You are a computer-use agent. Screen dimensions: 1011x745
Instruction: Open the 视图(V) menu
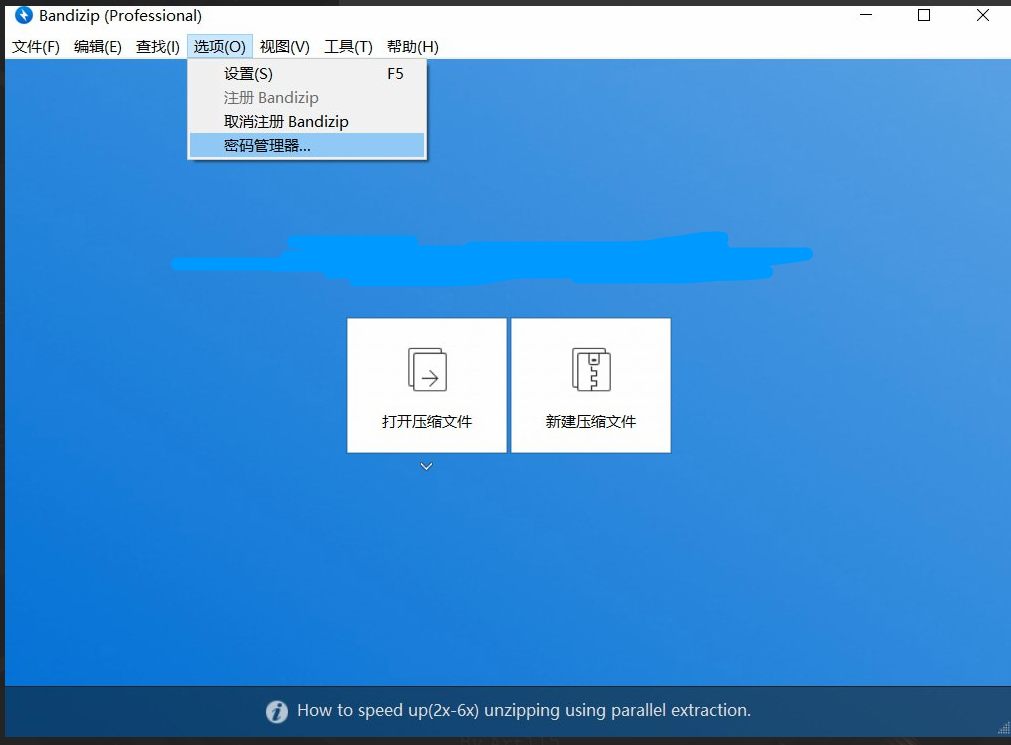pyautogui.click(x=283, y=46)
